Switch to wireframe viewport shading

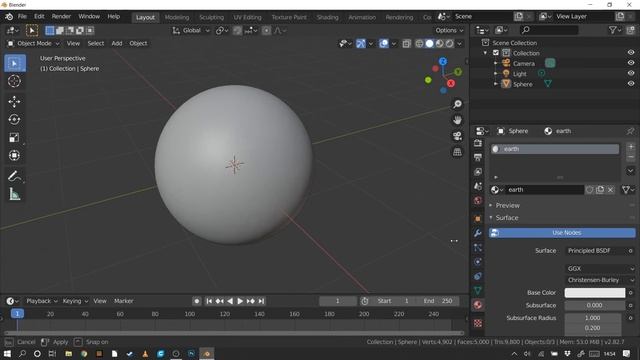[x=419, y=44]
